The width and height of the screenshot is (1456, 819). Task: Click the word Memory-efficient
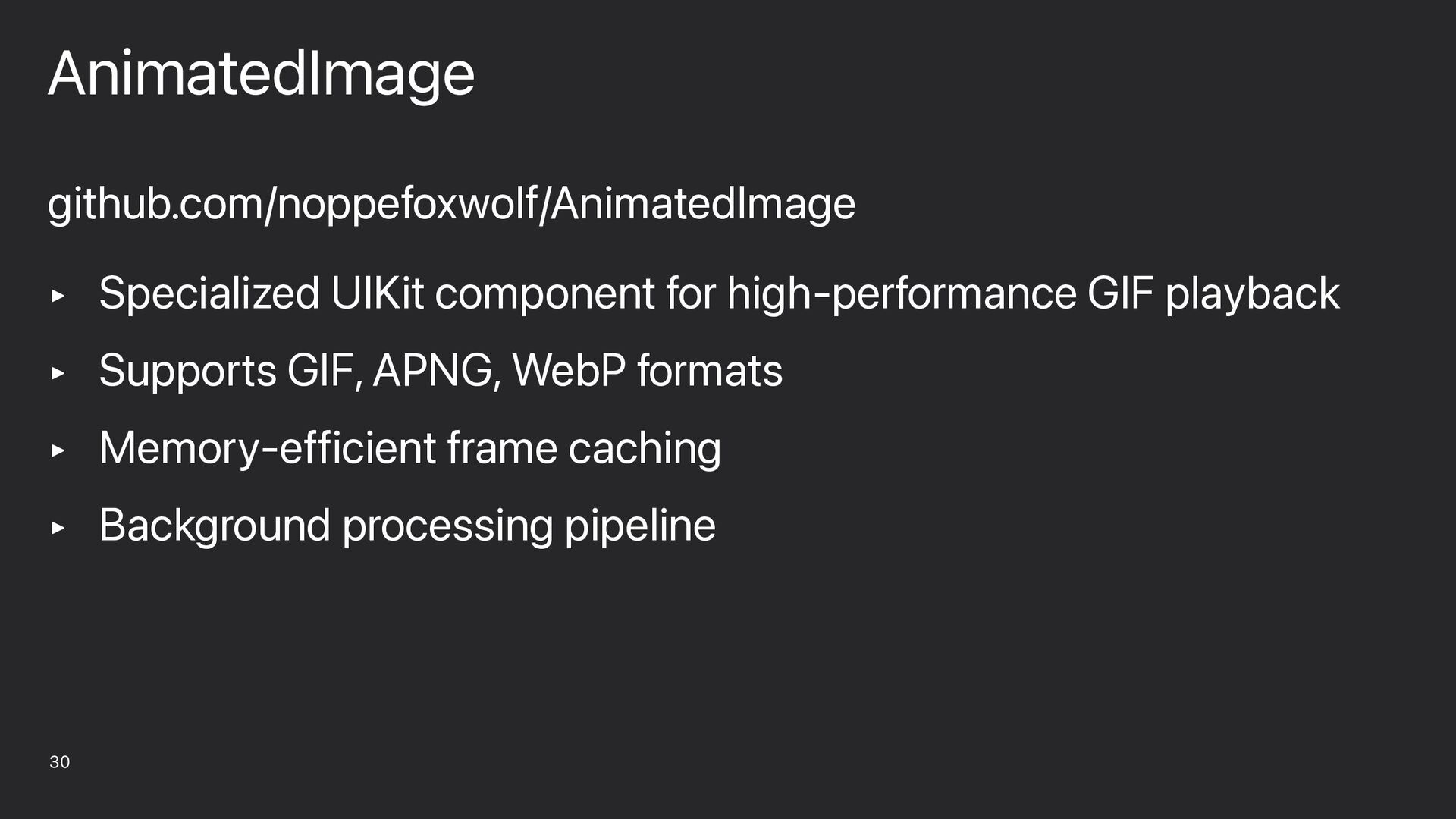click(268, 449)
